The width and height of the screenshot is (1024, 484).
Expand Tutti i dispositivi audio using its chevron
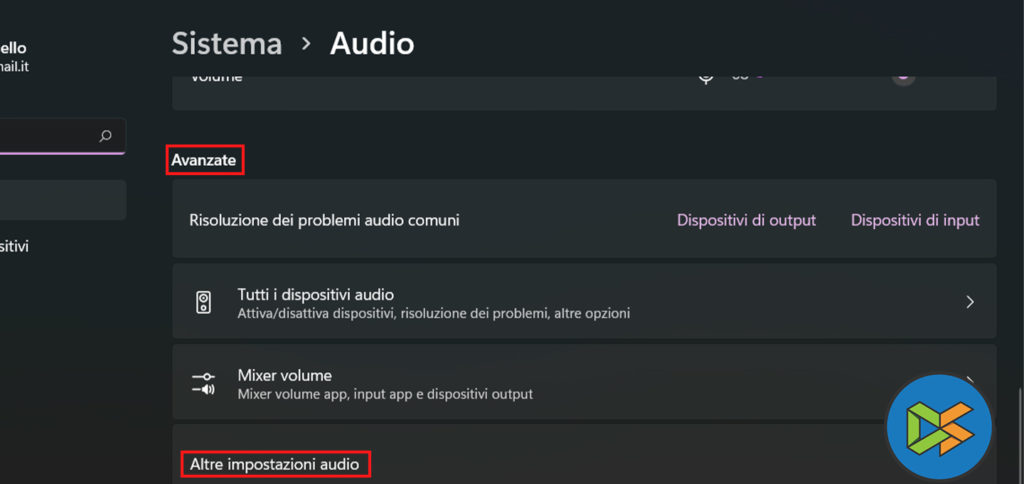pos(969,302)
